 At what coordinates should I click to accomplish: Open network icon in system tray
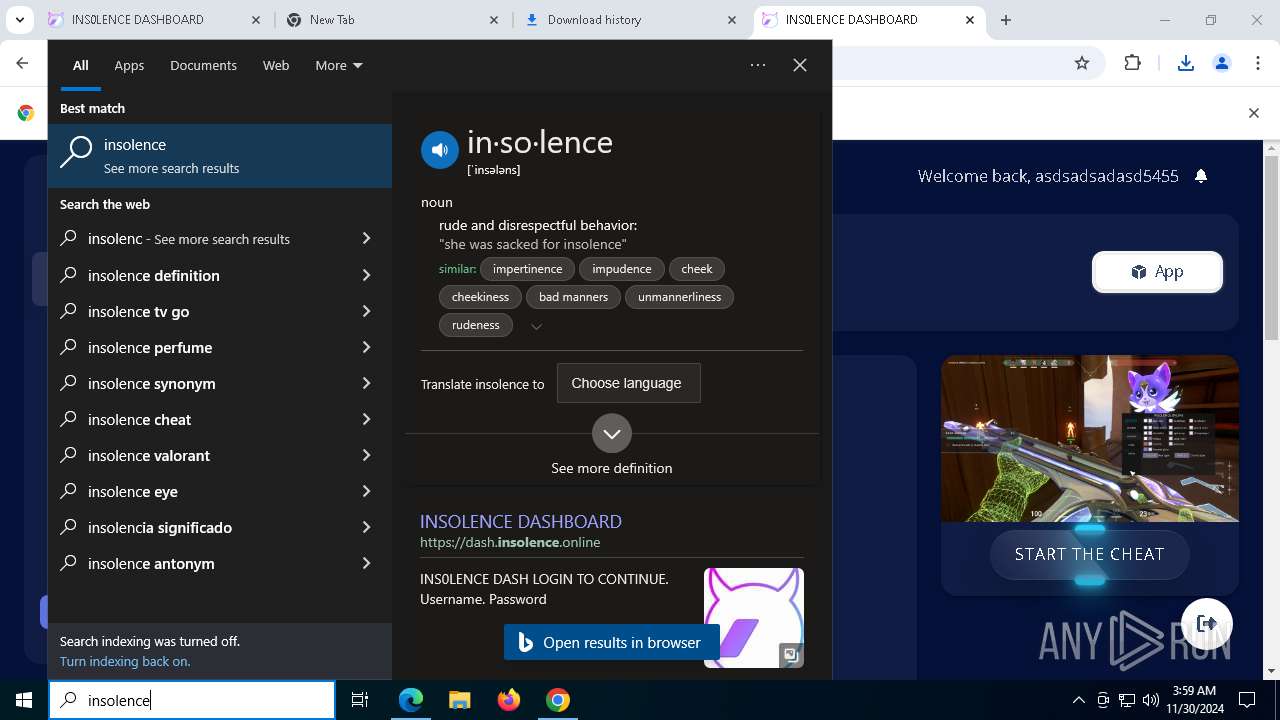tap(1127, 700)
